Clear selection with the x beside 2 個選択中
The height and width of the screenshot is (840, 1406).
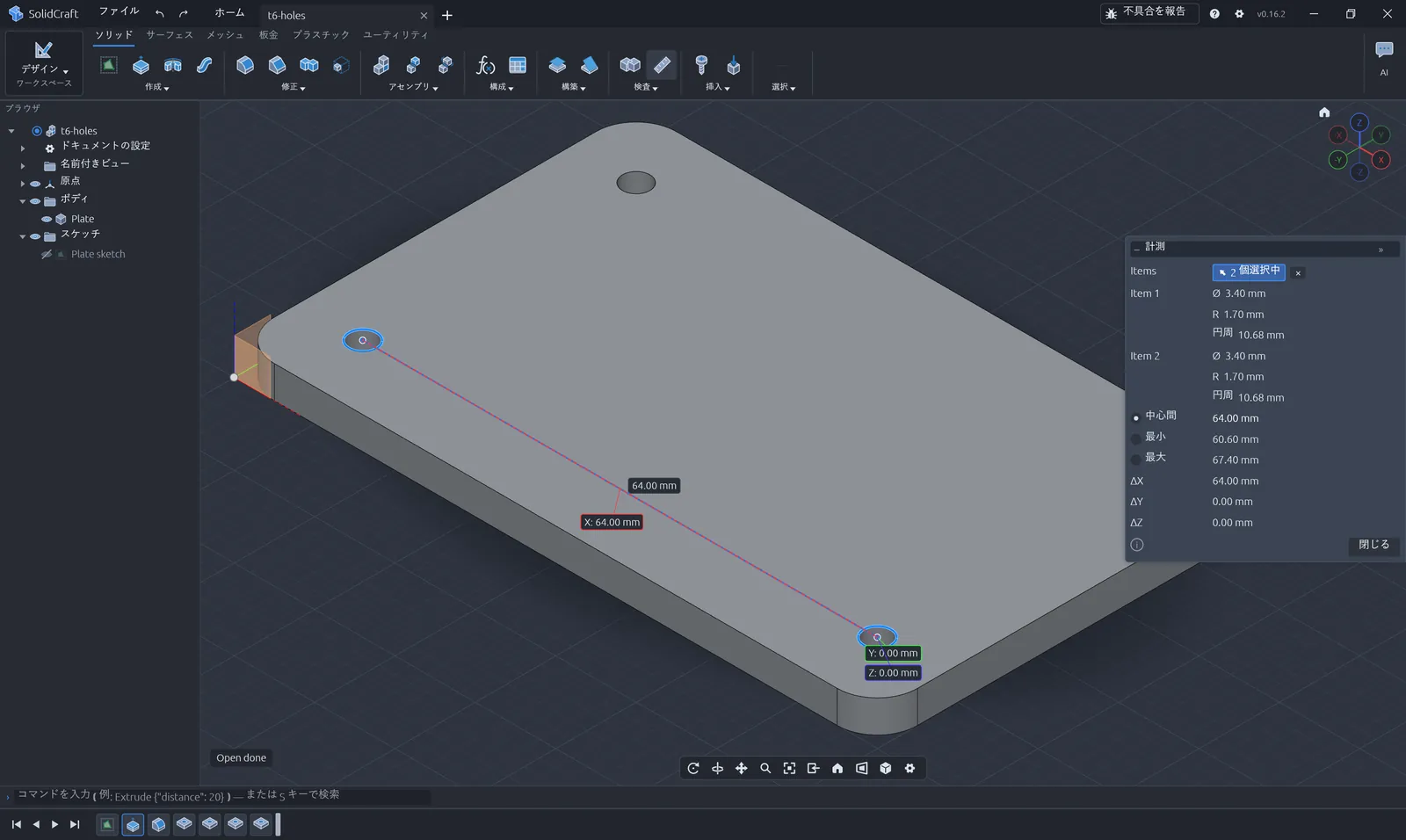pos(1298,273)
